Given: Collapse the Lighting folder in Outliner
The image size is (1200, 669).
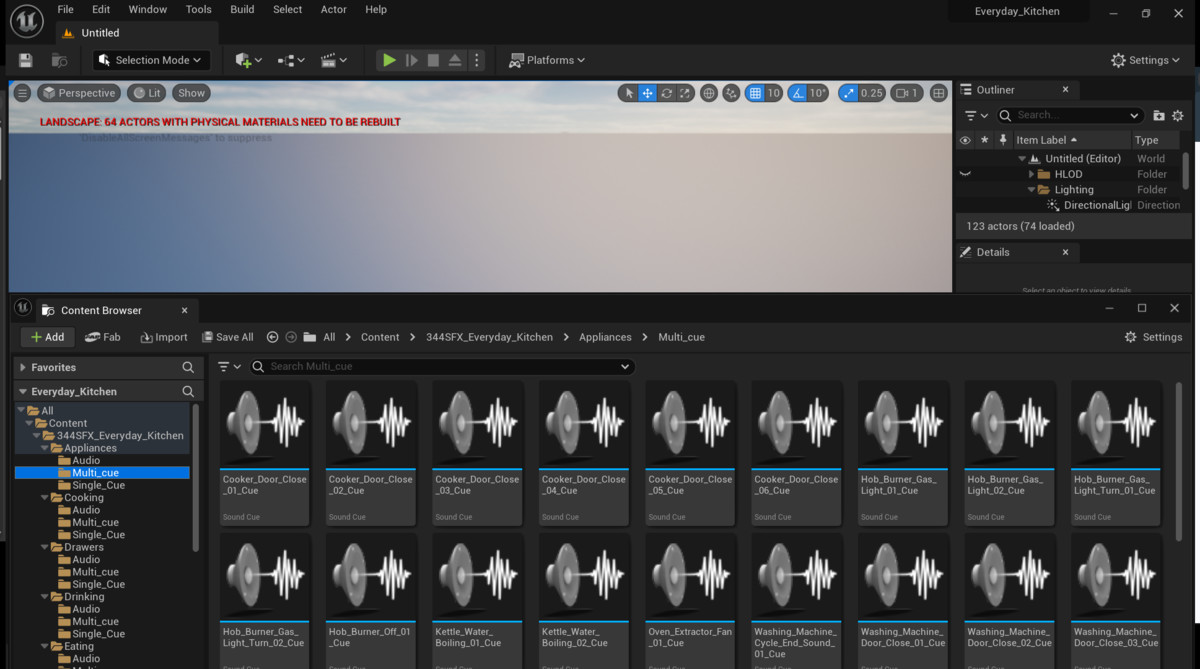Looking at the screenshot, I should [x=1032, y=190].
